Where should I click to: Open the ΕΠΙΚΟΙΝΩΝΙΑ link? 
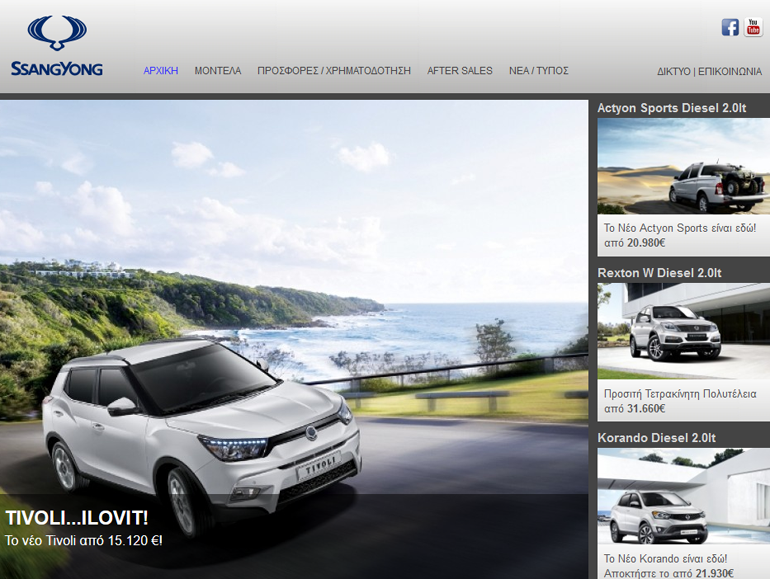pyautogui.click(x=730, y=72)
